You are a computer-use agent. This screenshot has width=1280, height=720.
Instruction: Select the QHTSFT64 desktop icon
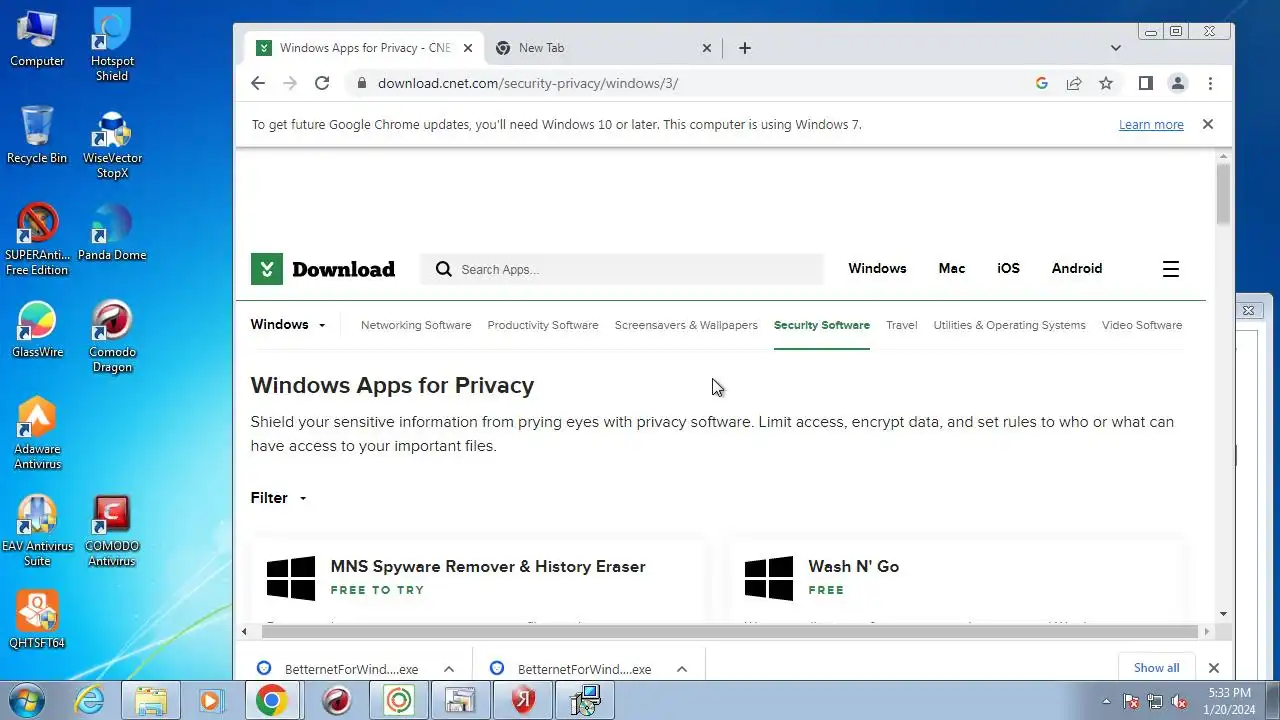click(37, 620)
